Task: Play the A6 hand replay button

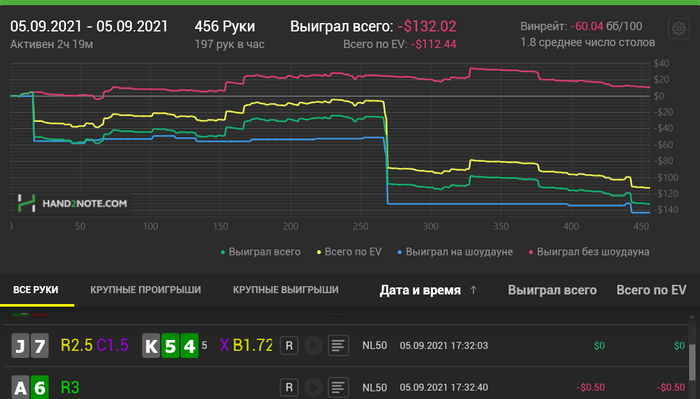Action: click(313, 387)
